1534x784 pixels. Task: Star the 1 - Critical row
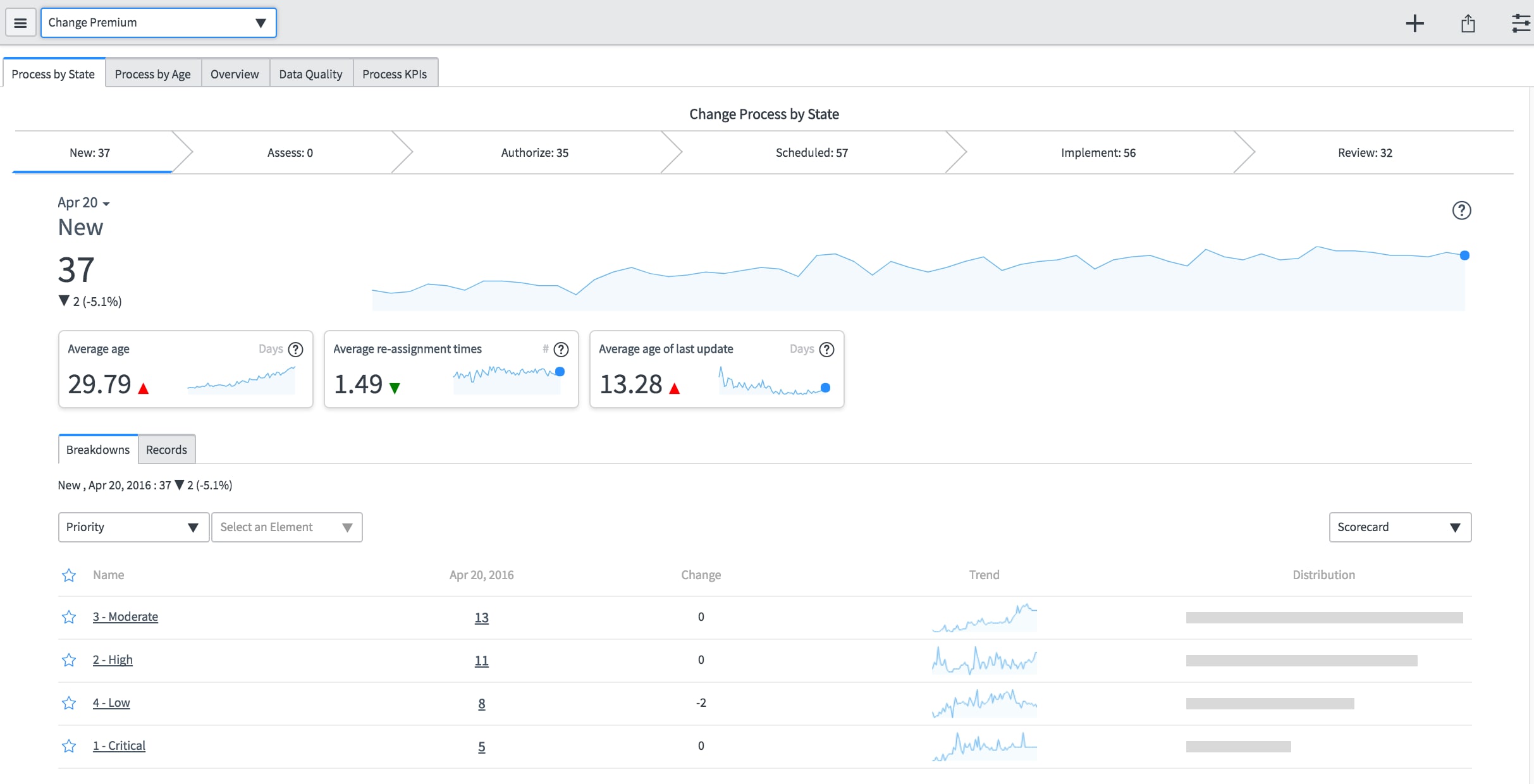click(69, 746)
